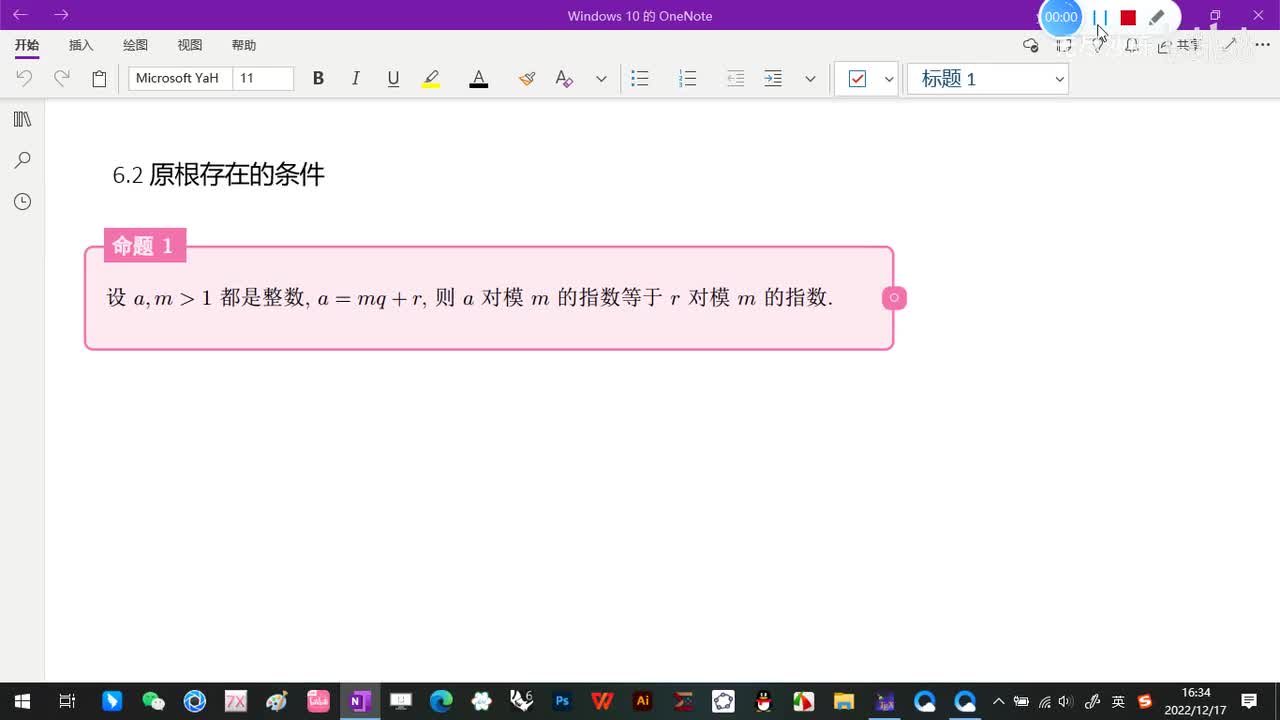Viewport: 1280px width, 720px height.
Task: Apply yellow text highlight color
Action: pyautogui.click(x=431, y=78)
